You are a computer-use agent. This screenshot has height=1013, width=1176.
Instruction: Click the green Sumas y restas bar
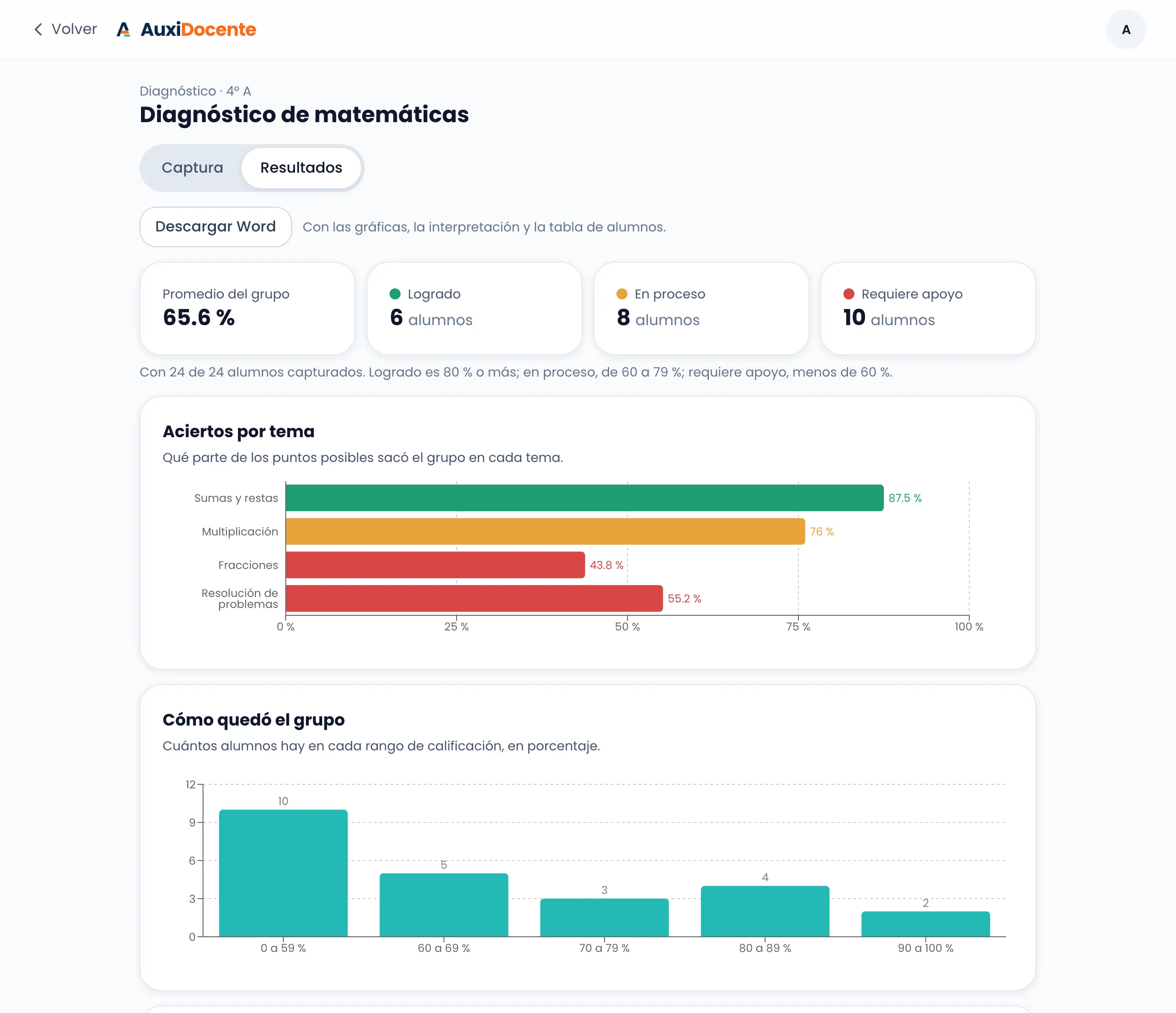[x=585, y=498]
